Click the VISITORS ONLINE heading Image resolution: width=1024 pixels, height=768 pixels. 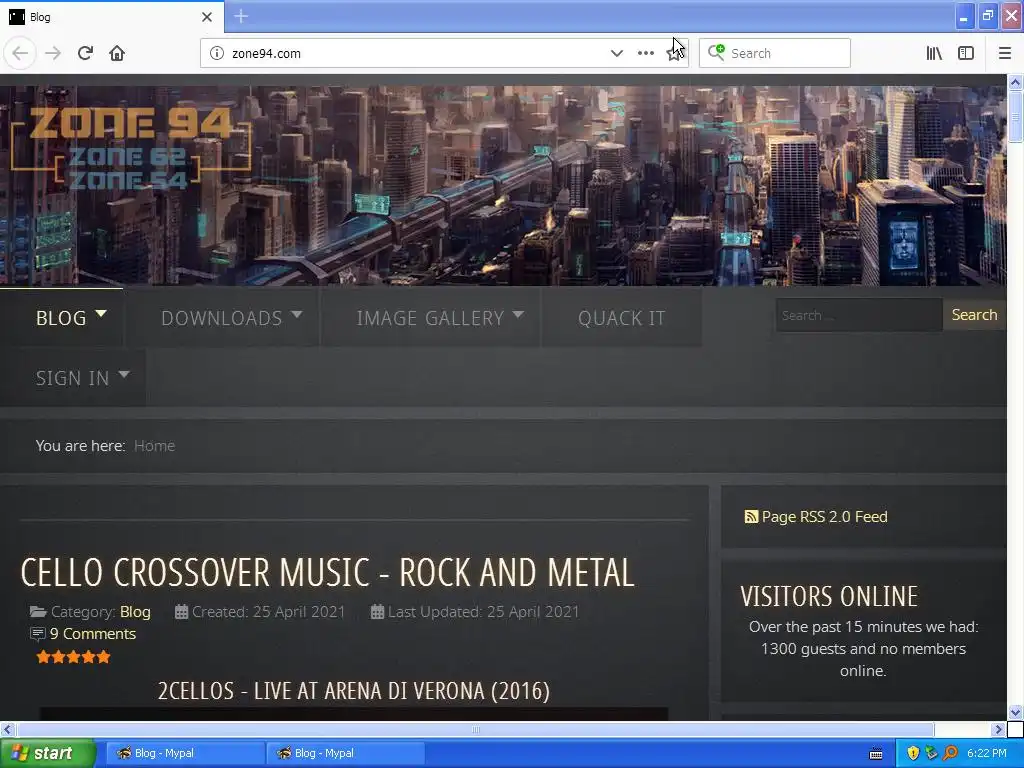pos(829,596)
